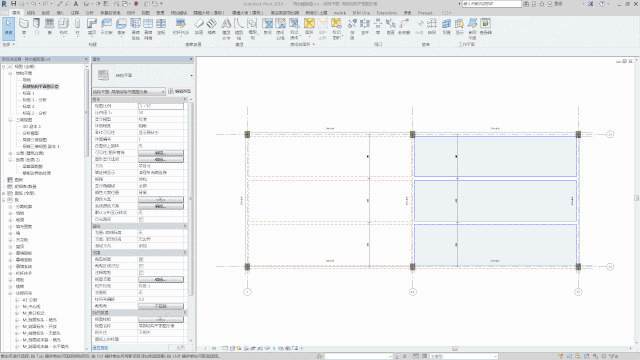Open the structural plan view selector dropdown
Screen dimensions: 640x360
129,91
